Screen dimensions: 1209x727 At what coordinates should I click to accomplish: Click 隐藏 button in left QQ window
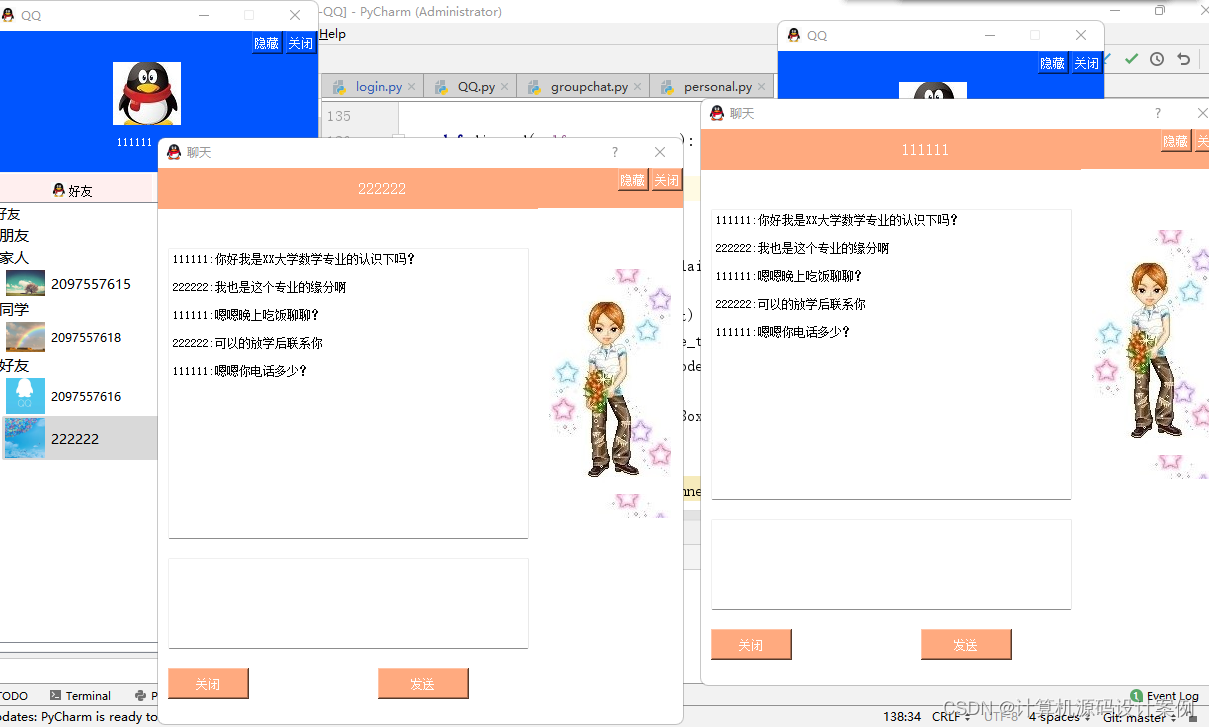(266, 43)
